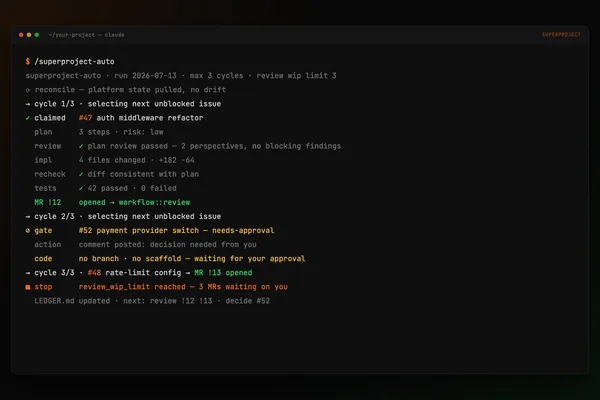Click the plan review passed checkmark
The height and width of the screenshot is (400, 600).
click(81, 146)
